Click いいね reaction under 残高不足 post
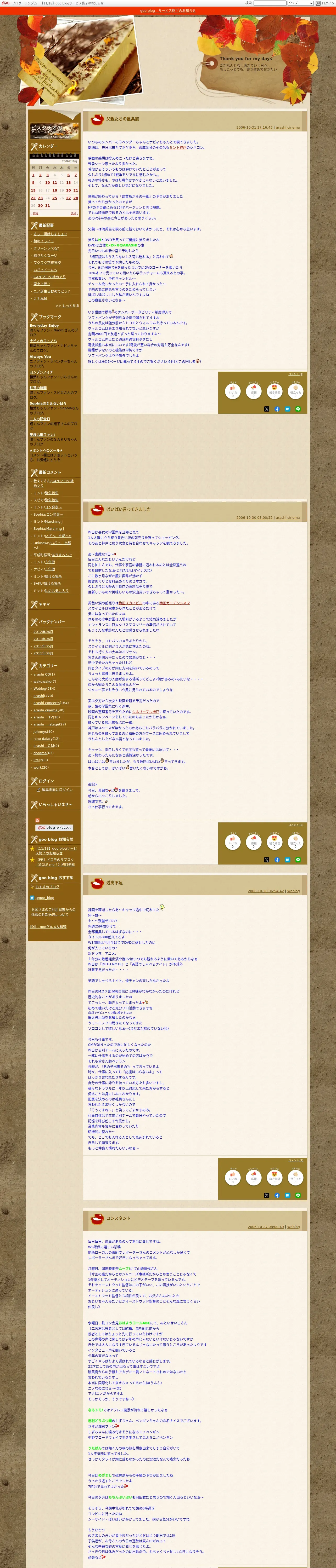336x1568 pixels. (x=232, y=1177)
